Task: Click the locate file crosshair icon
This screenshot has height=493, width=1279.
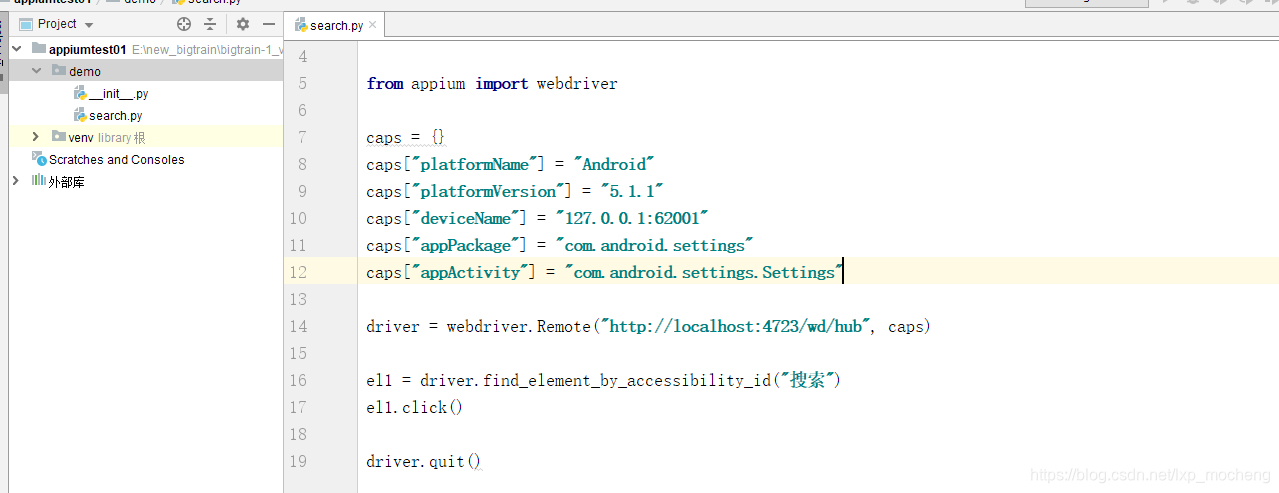Action: point(183,24)
